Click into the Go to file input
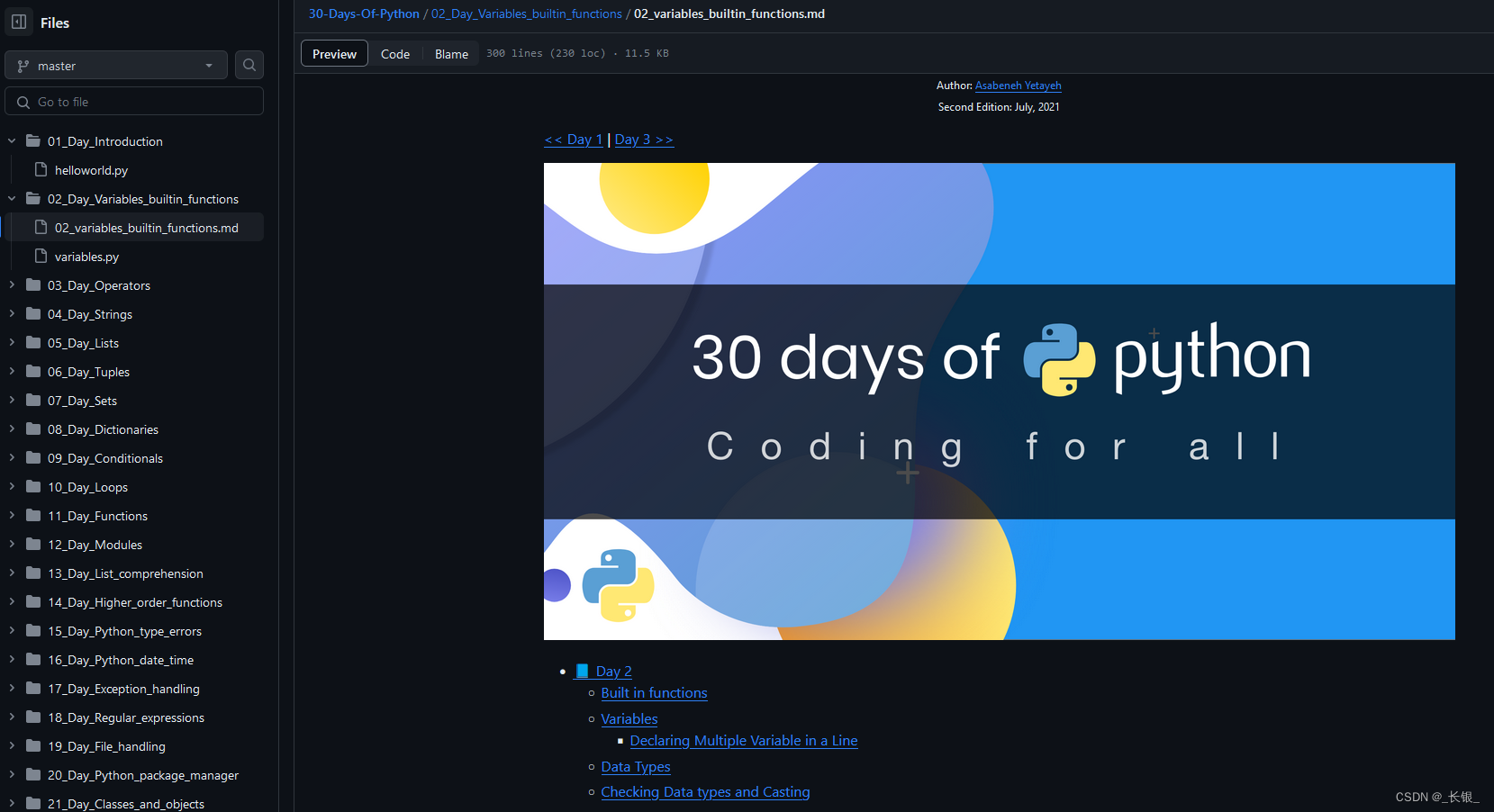Image resolution: width=1494 pixels, height=812 pixels. tap(135, 101)
